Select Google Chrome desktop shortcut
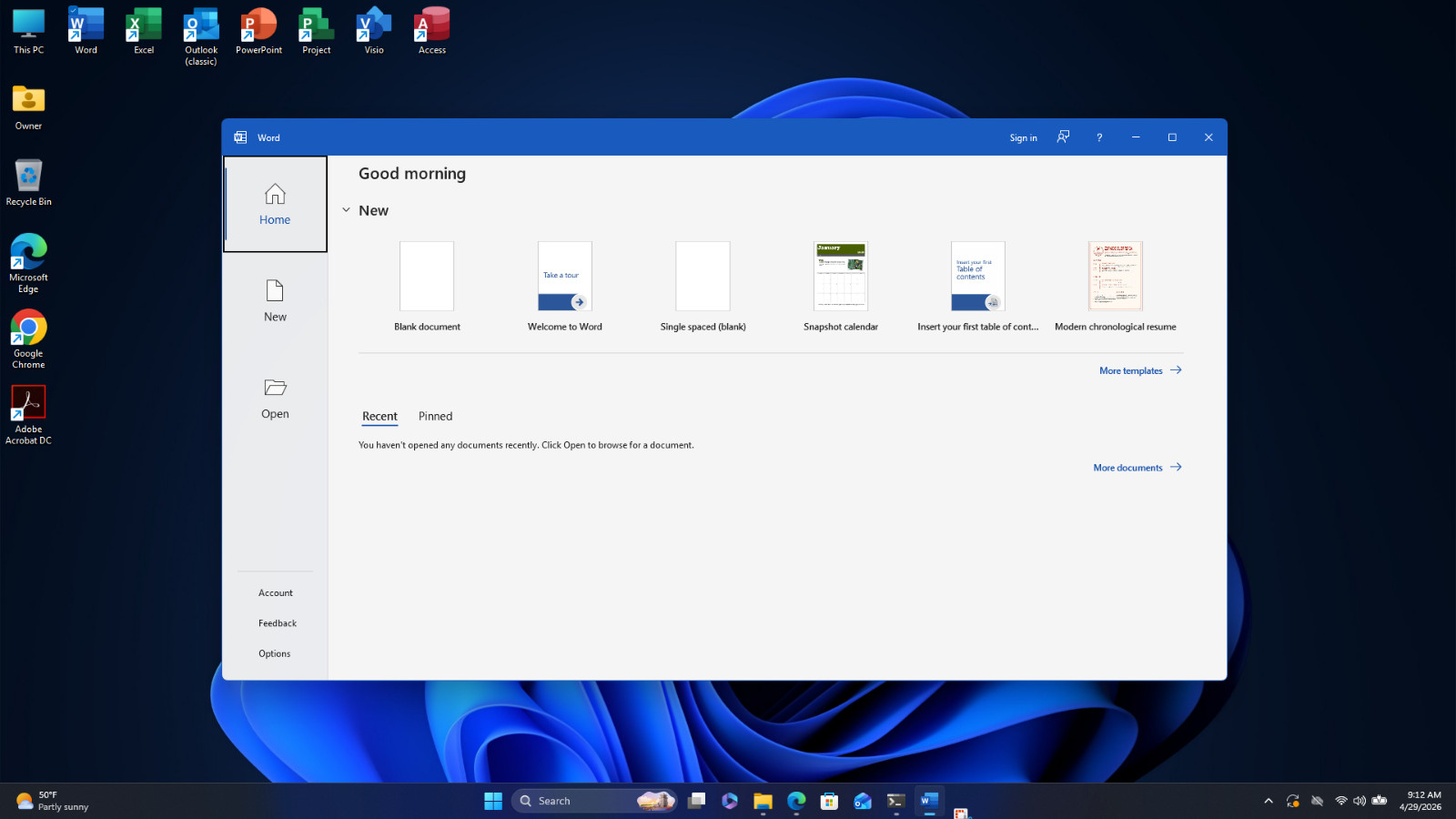 click(x=28, y=339)
